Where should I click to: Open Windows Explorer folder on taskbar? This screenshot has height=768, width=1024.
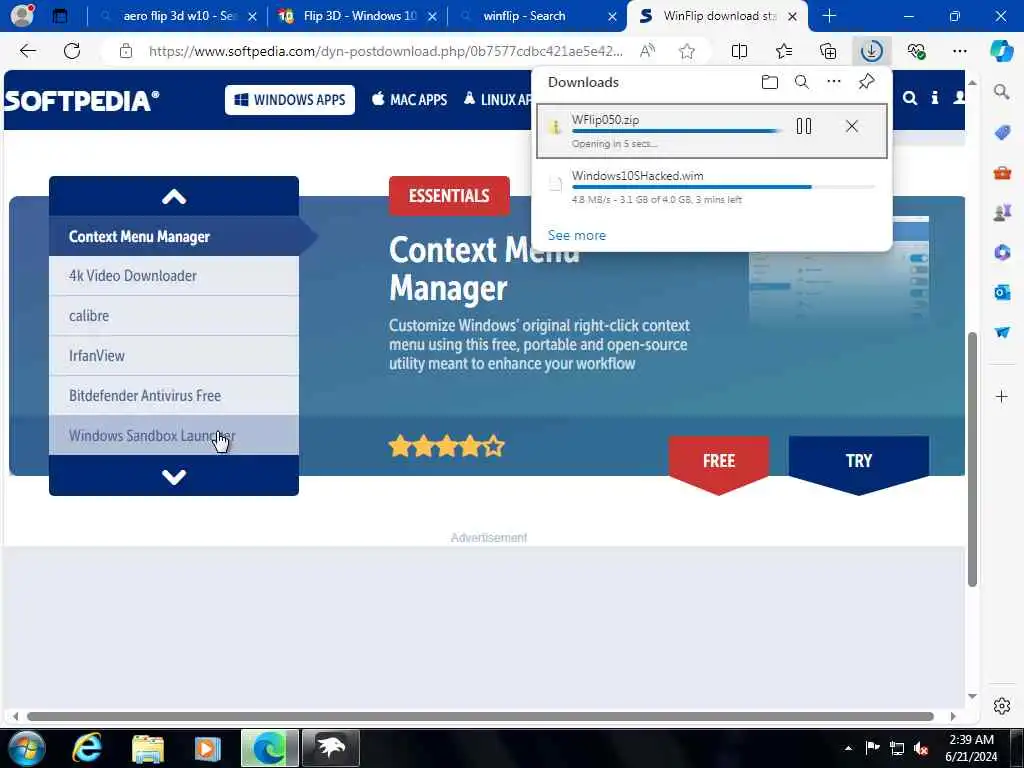coord(148,748)
